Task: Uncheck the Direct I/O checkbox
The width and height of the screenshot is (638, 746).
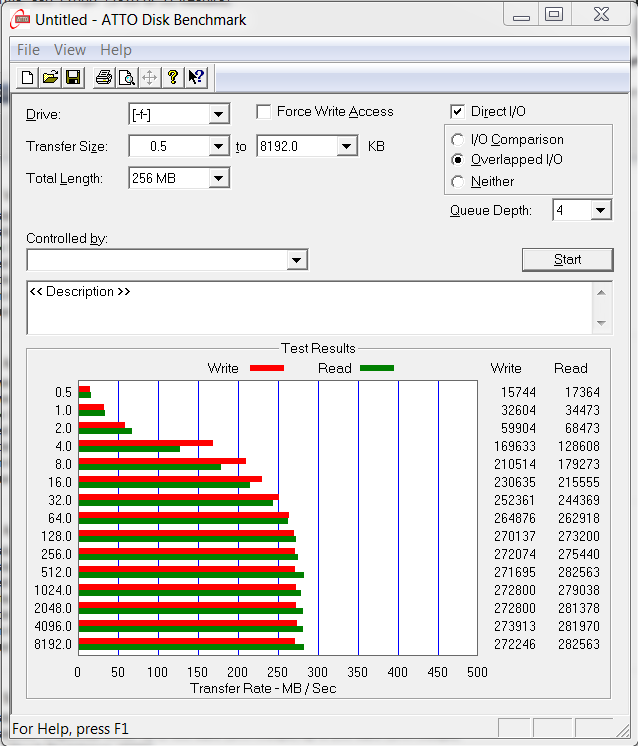Action: point(458,112)
